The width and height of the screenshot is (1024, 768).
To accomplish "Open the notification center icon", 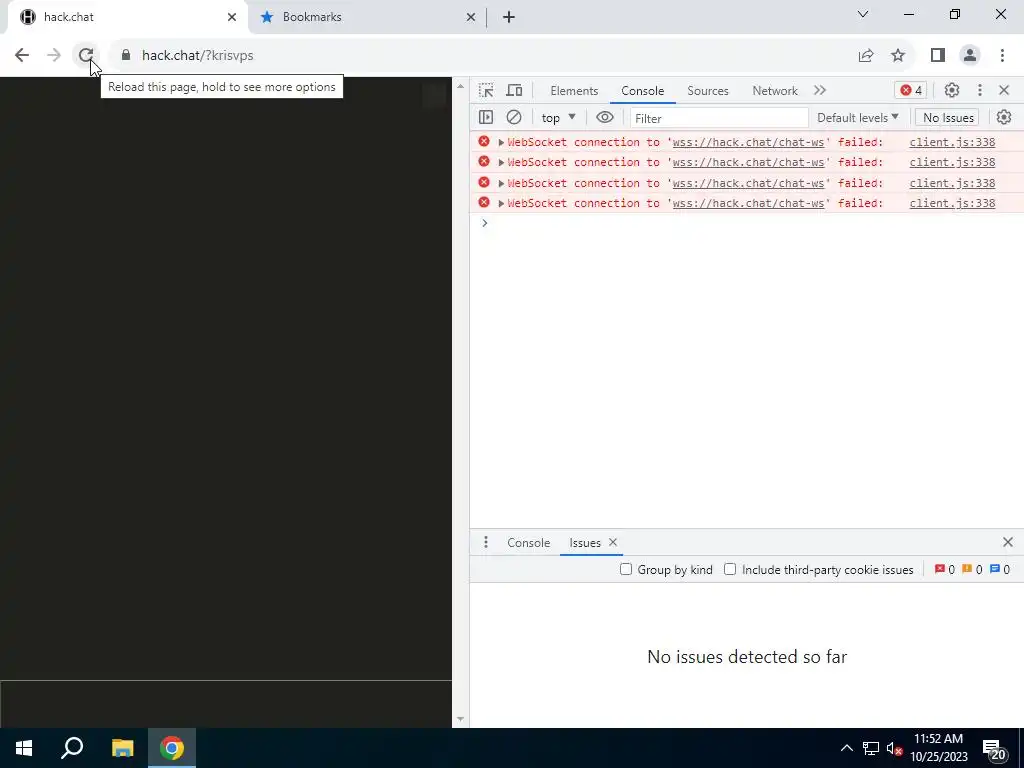I will (995, 750).
